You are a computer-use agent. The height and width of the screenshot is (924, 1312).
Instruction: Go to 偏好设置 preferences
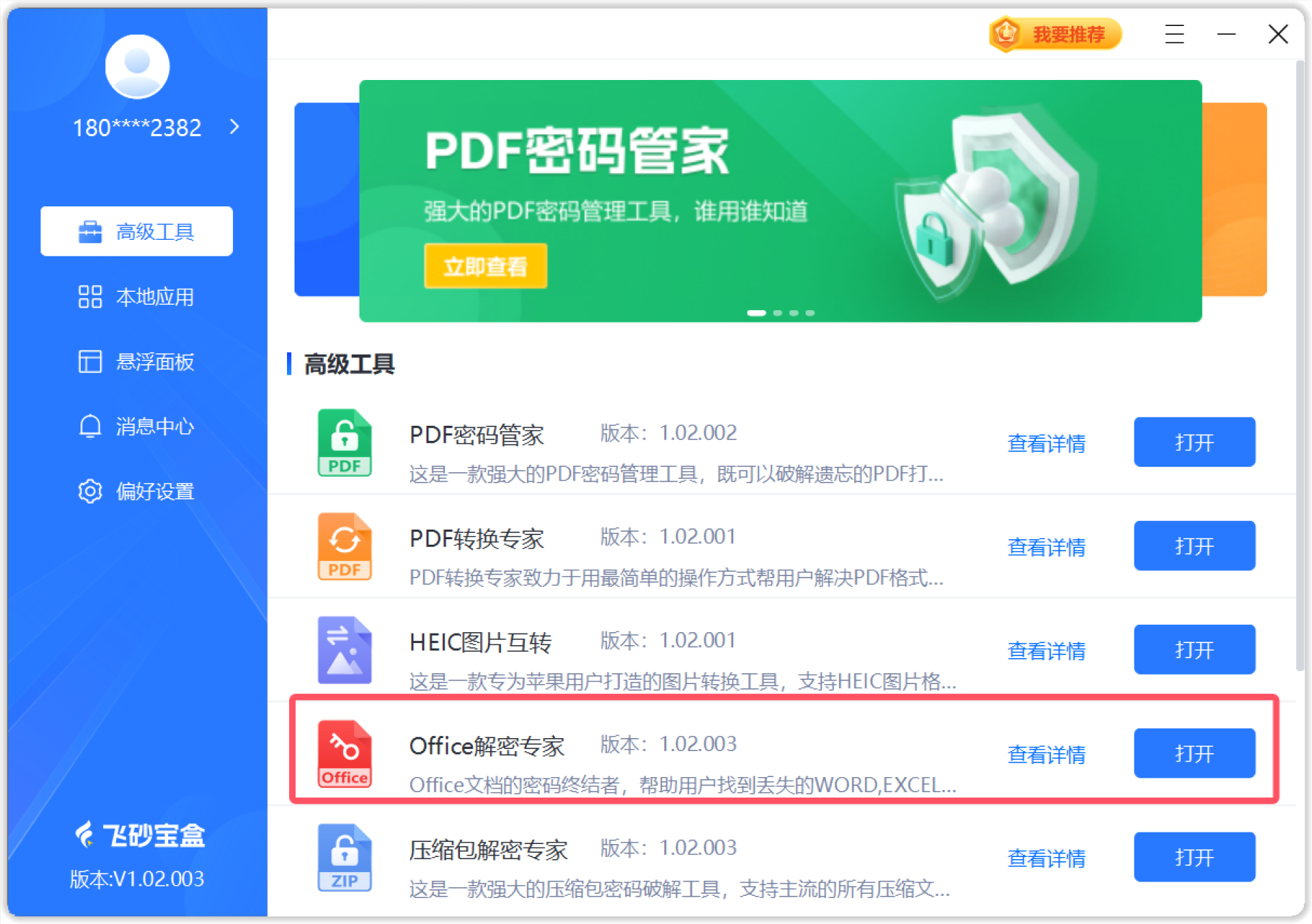[137, 491]
